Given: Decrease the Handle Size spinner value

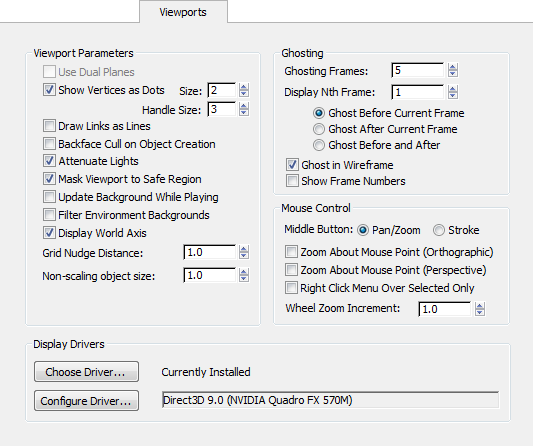Looking at the screenshot, I should (244, 113).
